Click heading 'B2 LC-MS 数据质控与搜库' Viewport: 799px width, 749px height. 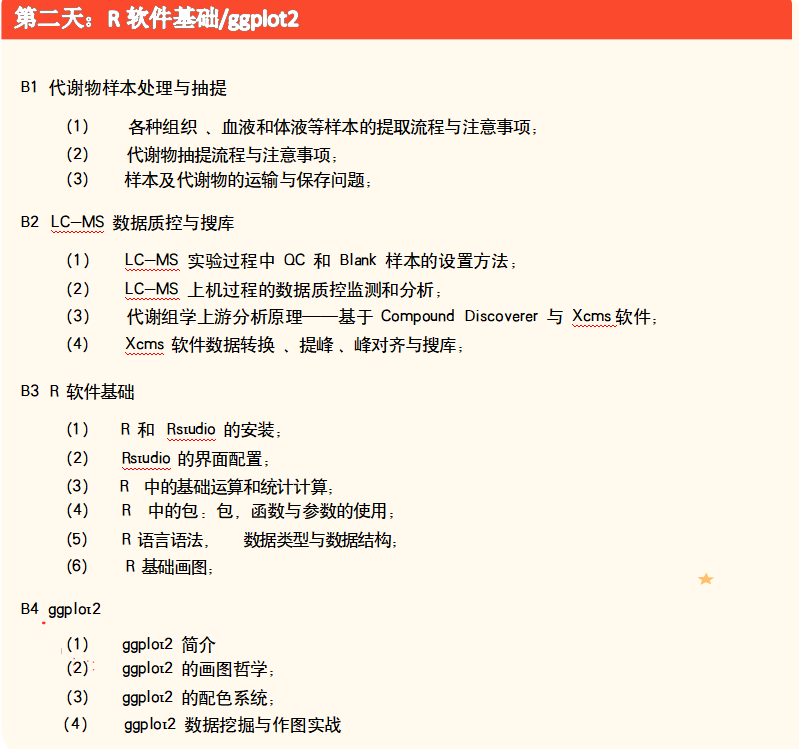(127, 223)
